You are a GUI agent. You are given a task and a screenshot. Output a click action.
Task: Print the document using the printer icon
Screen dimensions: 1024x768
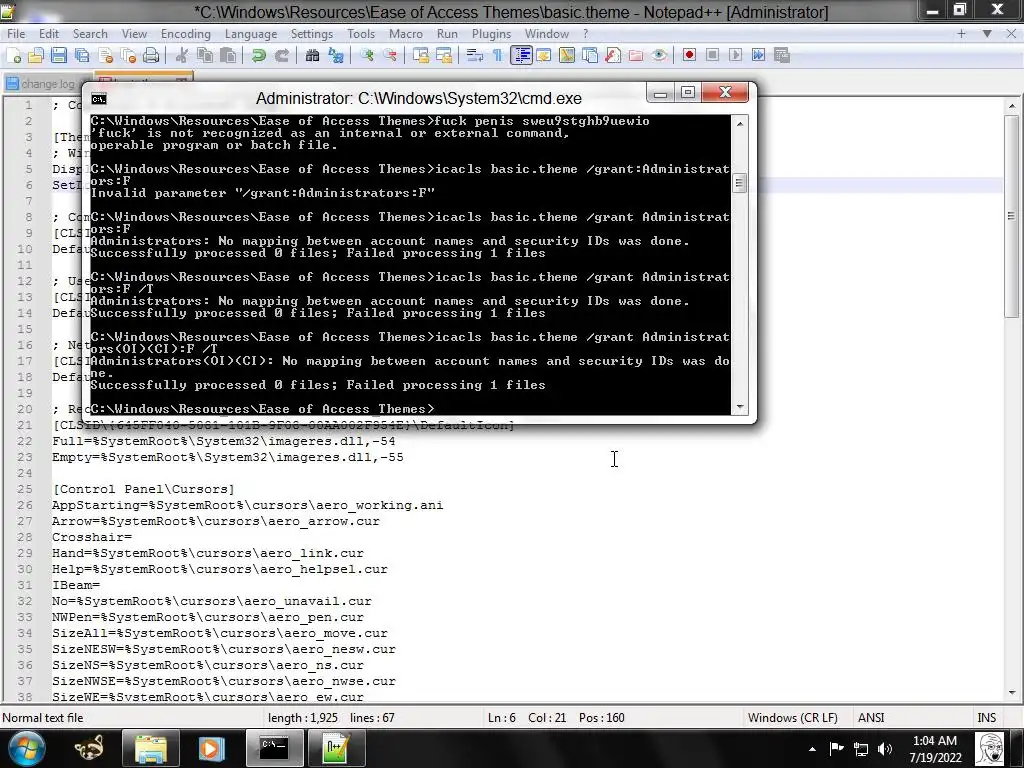(151, 56)
